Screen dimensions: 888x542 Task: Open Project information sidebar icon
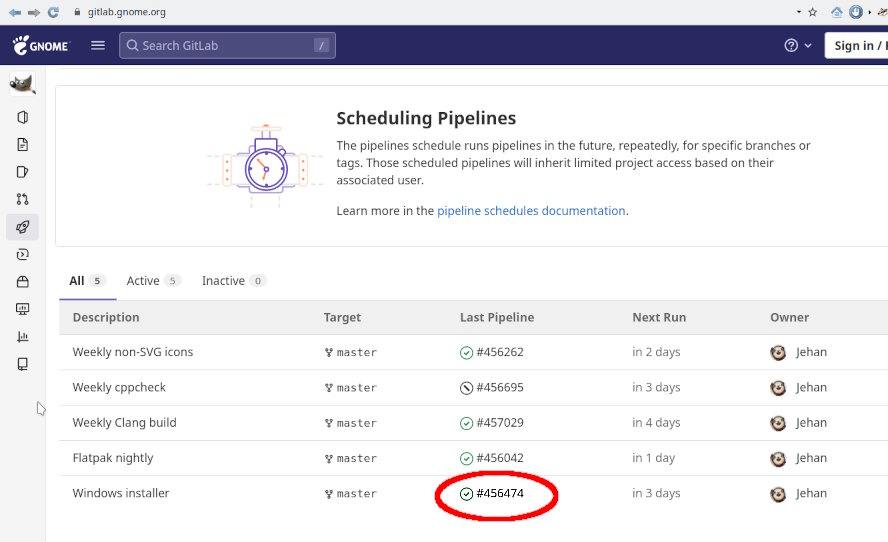[23, 117]
